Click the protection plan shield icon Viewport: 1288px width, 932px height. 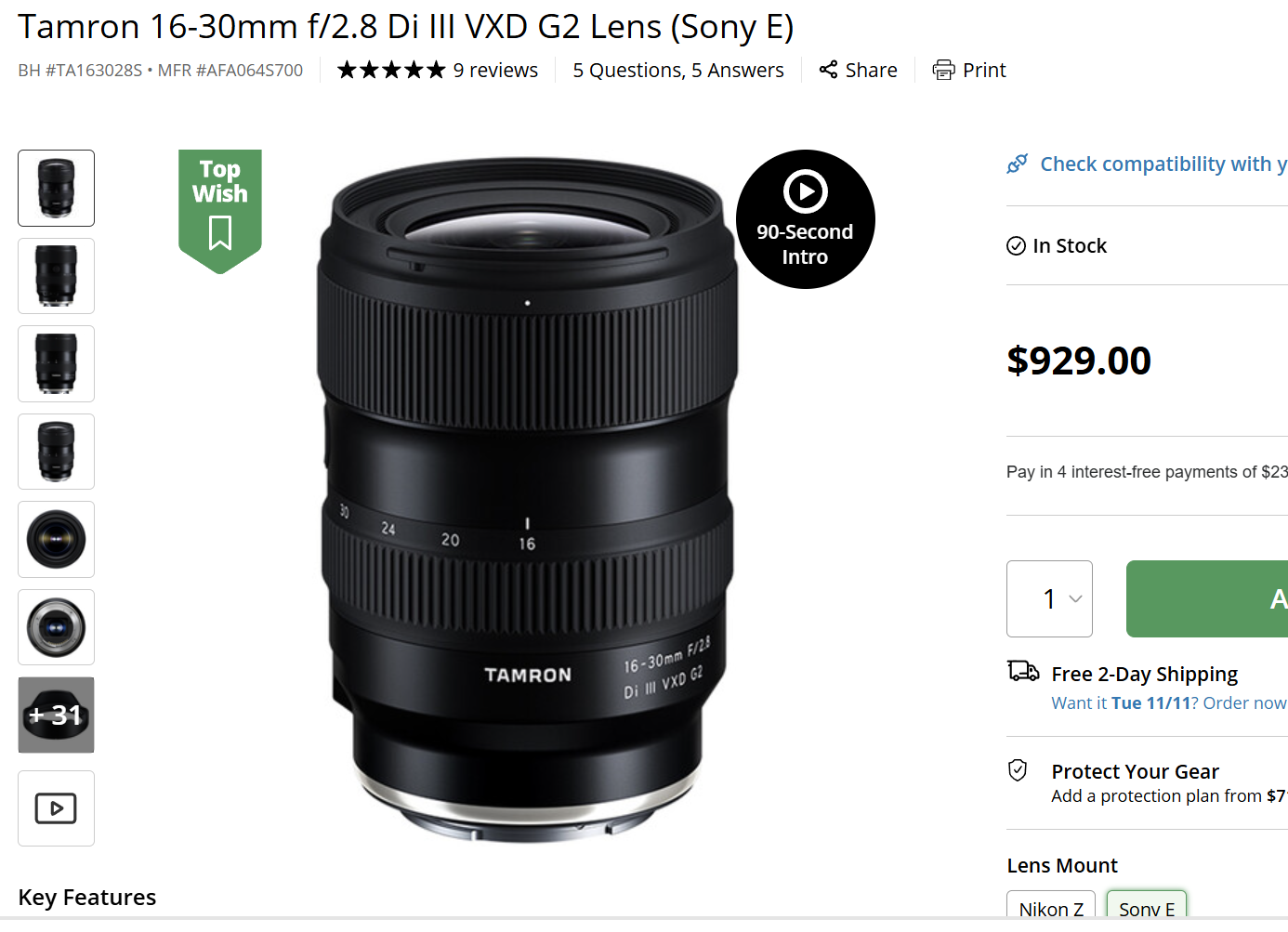tap(1018, 770)
